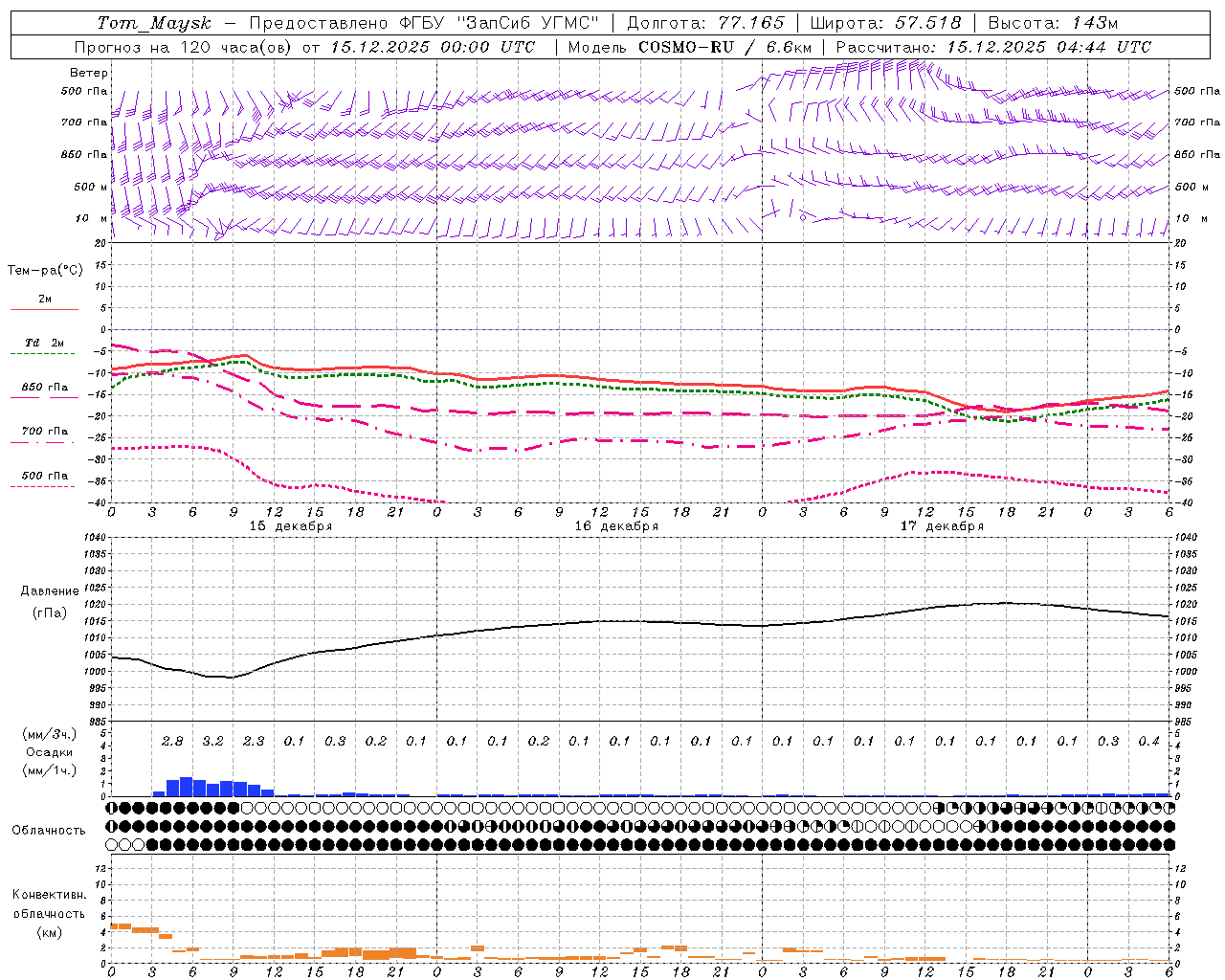The image size is (1225, 980).
Task: Click the 'Рассчитано: 15.12.2025 04:44 UTC' text
Action: [993, 47]
